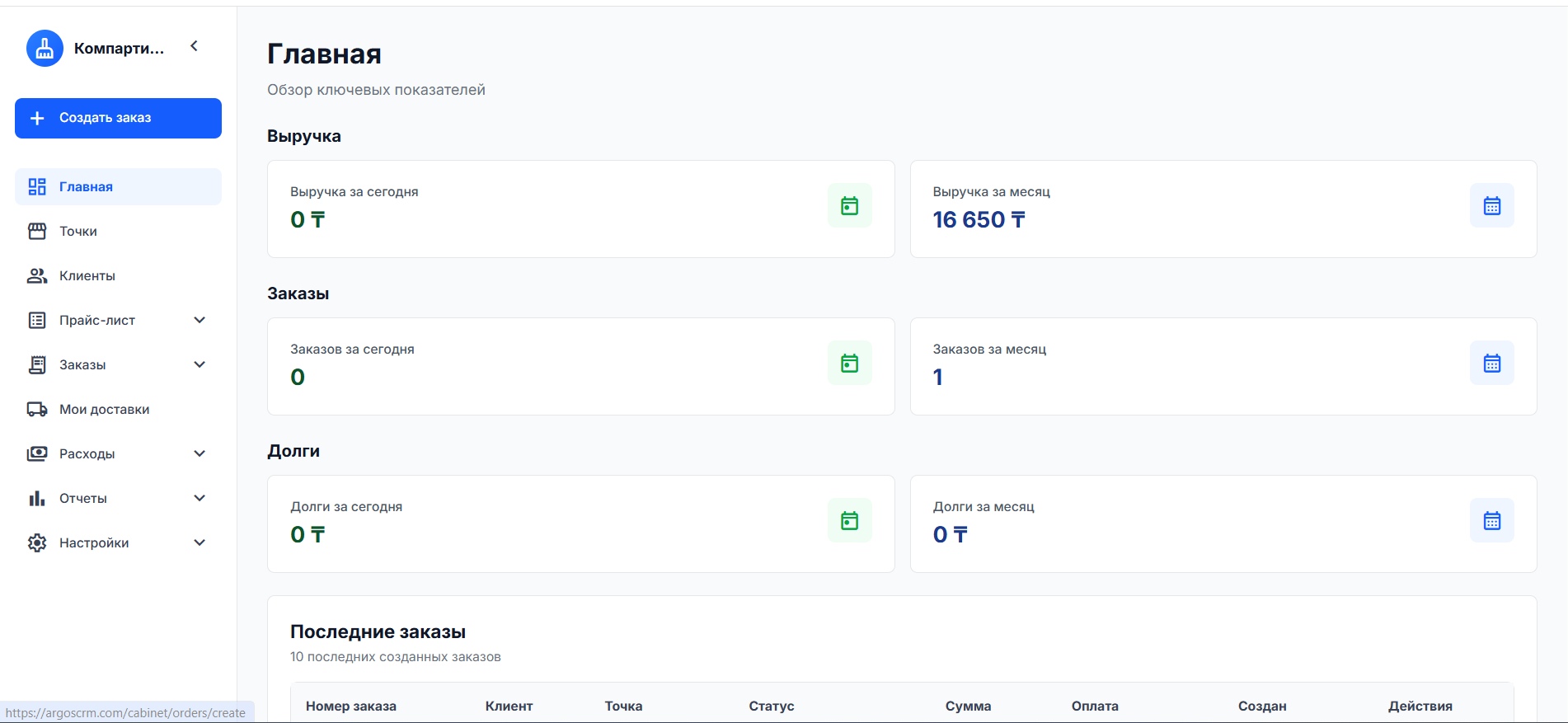Click the Оплата column header
This screenshot has height=723, width=1568.
[x=1095, y=707]
